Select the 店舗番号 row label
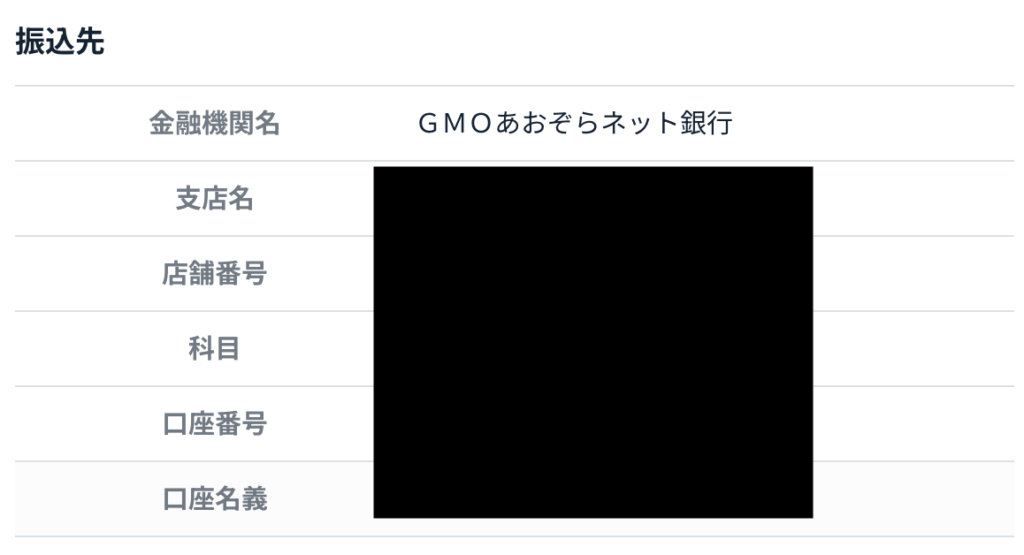Screen dimensions: 1024x555 click(x=214, y=274)
